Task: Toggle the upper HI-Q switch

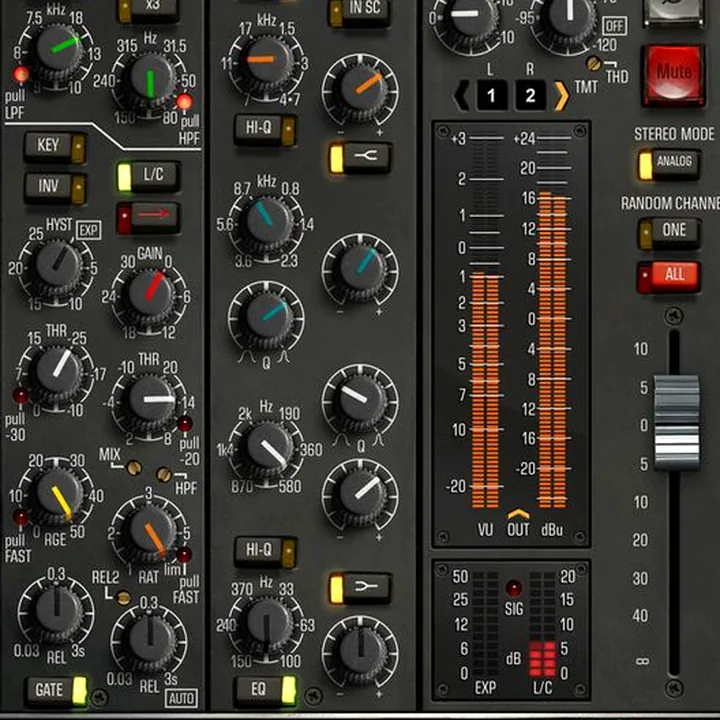Action: pos(266,129)
